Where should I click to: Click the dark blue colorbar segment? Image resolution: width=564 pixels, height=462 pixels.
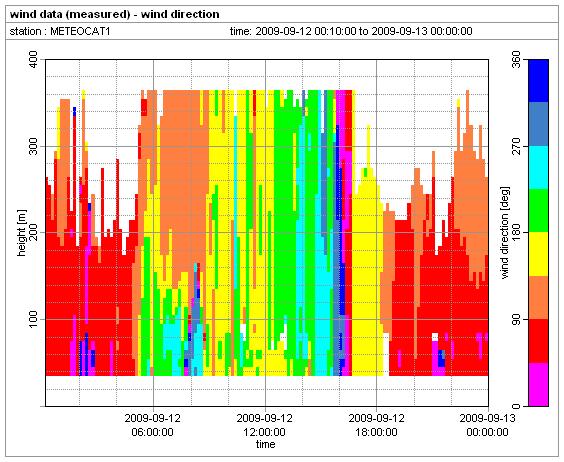click(538, 81)
